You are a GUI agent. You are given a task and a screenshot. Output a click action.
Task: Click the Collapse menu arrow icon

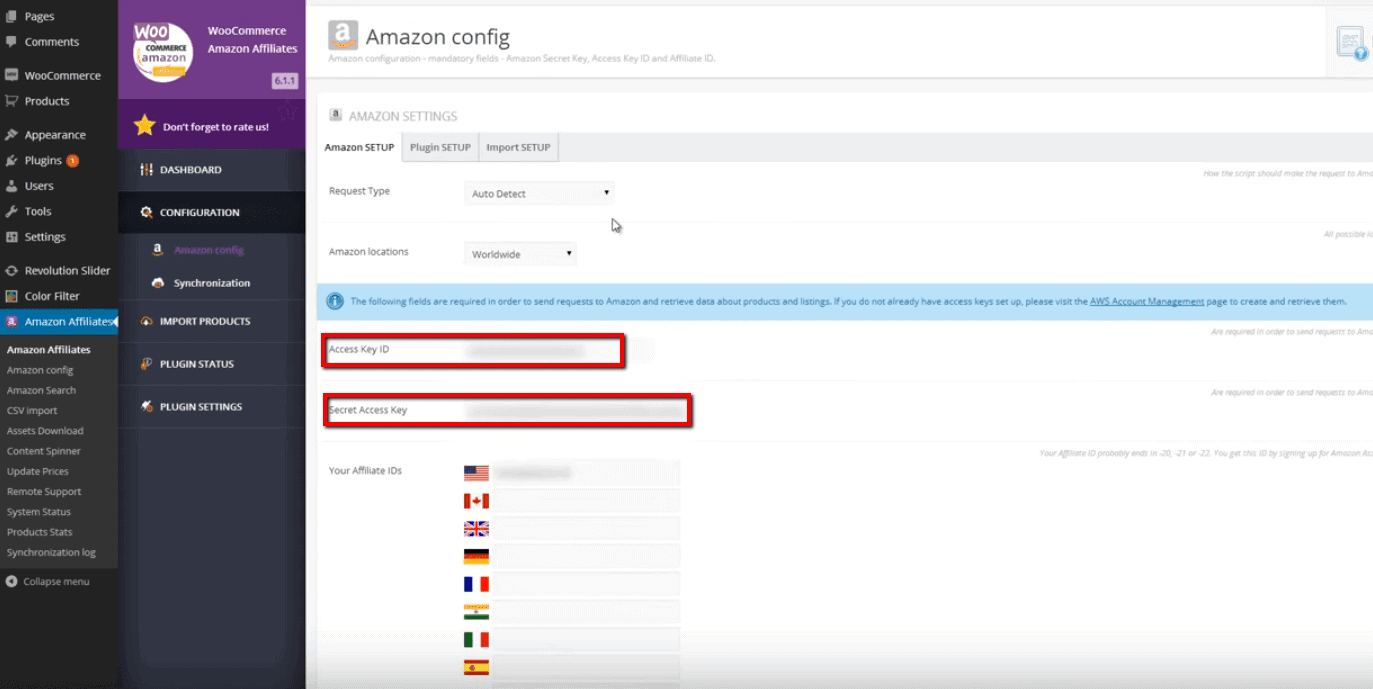pos(11,581)
